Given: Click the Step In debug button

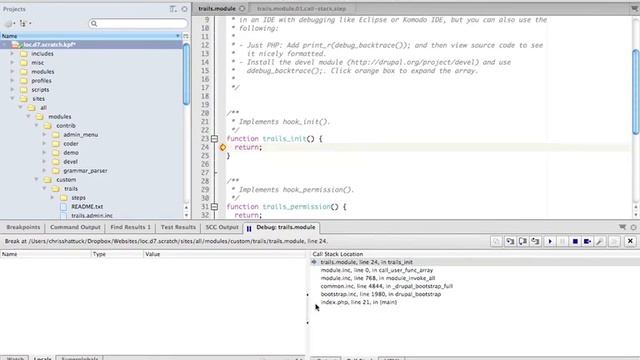Looking at the screenshot, I should pos(510,241).
